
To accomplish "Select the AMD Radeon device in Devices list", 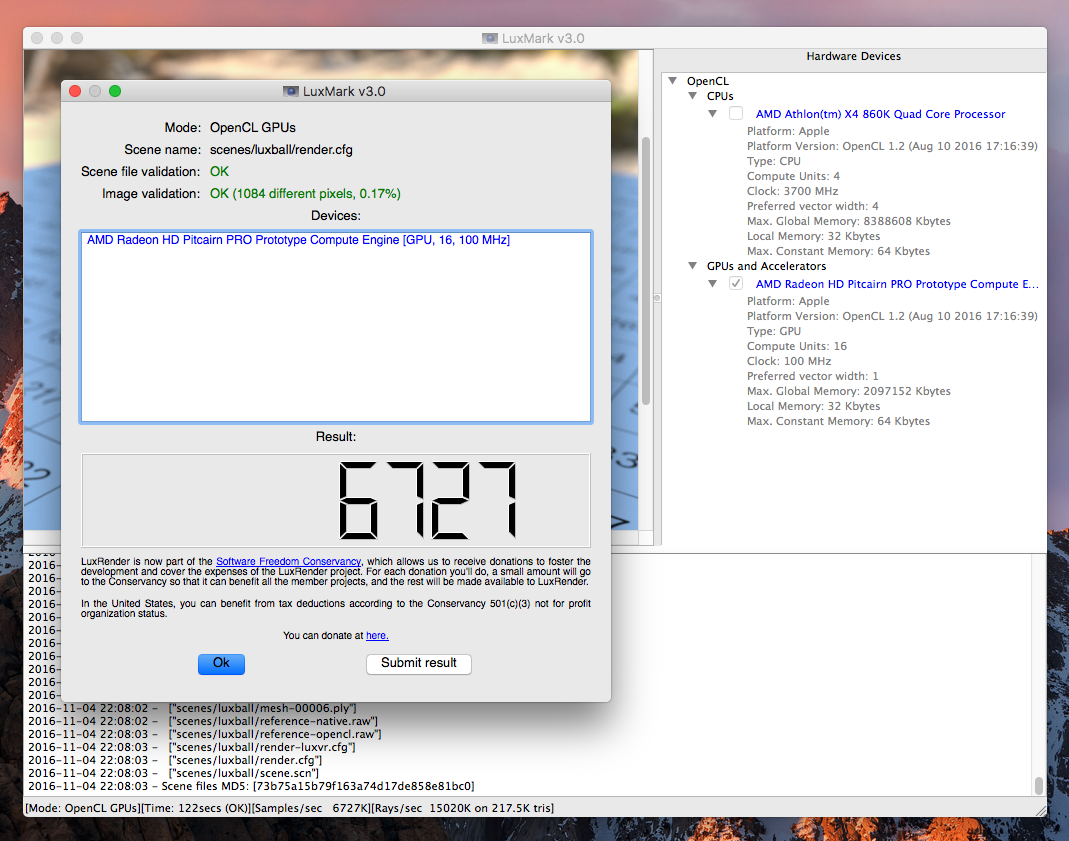I will (299, 240).
